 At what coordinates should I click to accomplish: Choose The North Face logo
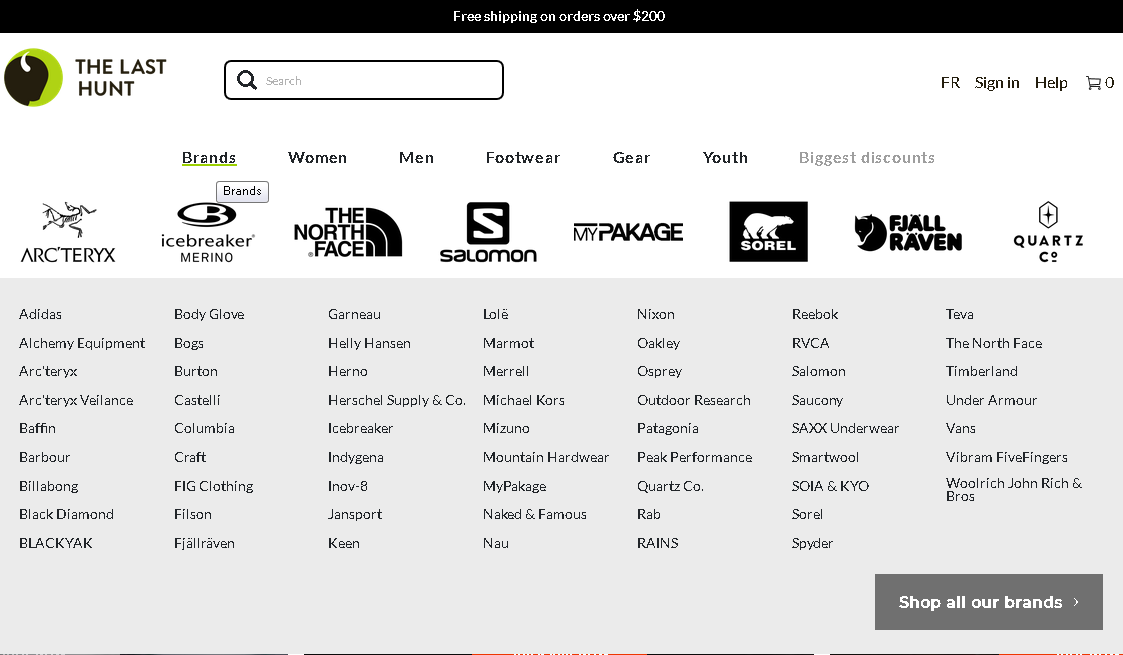(x=347, y=232)
